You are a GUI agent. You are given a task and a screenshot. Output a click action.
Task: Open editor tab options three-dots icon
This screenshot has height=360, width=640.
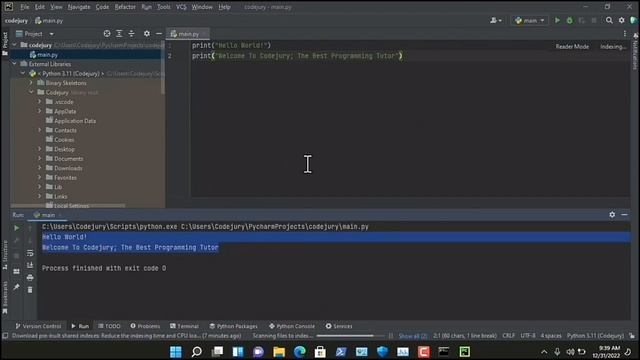624,34
